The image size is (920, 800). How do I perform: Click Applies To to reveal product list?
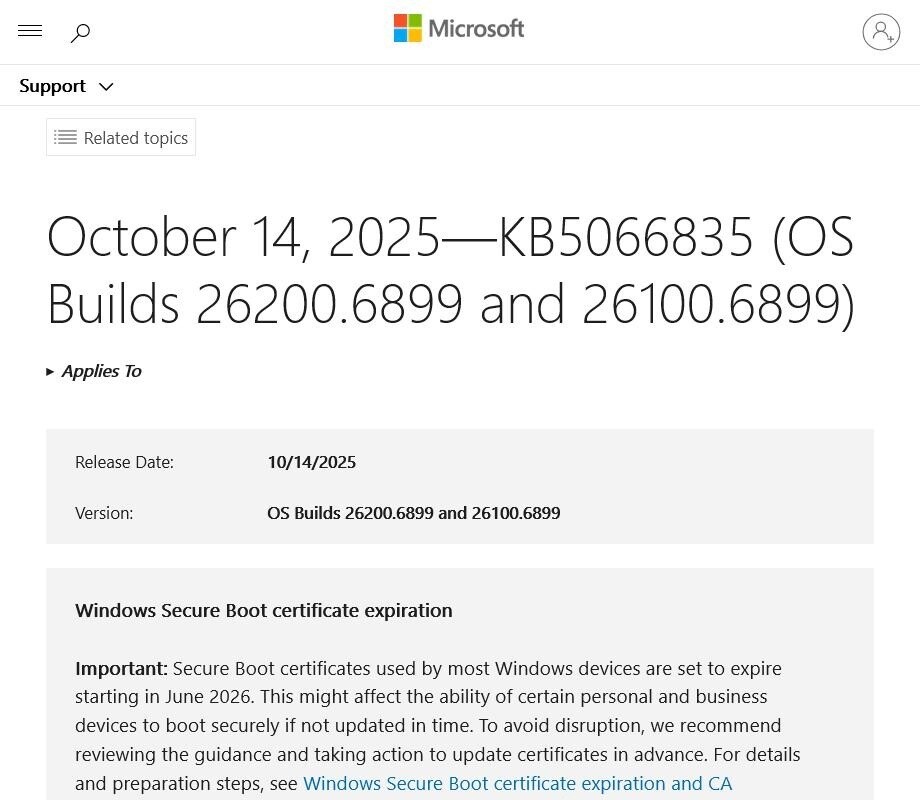(101, 370)
